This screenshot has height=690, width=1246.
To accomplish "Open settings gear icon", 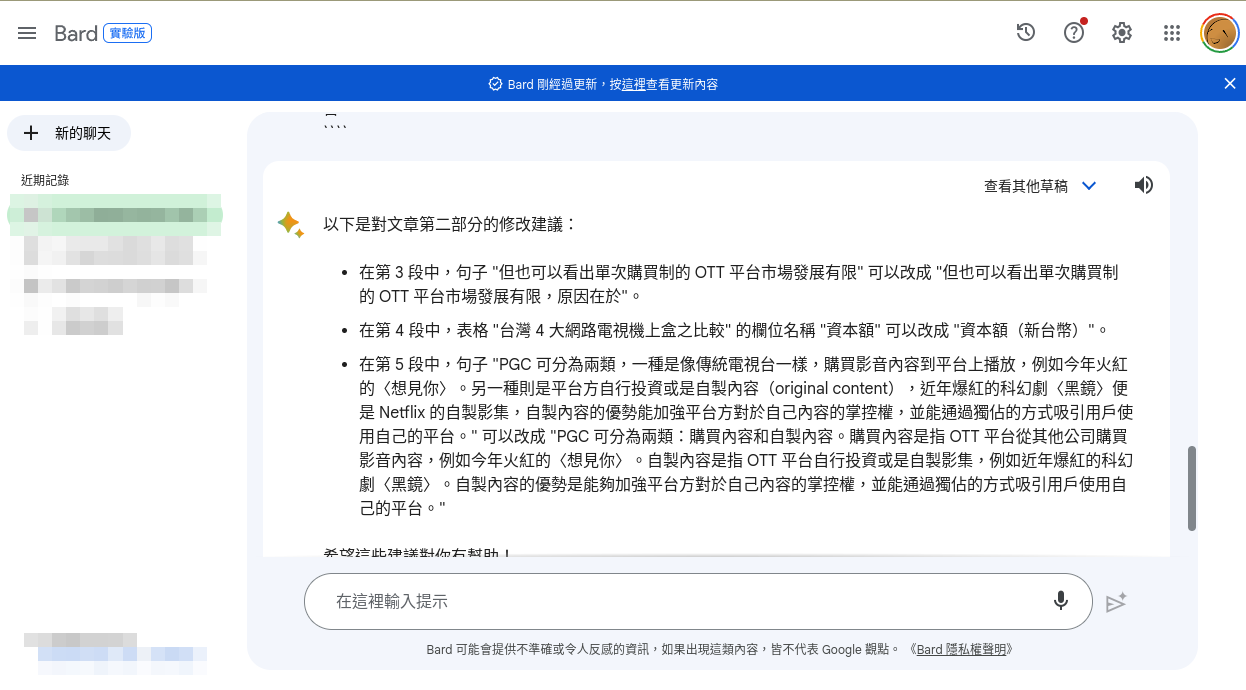I will click(x=1122, y=33).
